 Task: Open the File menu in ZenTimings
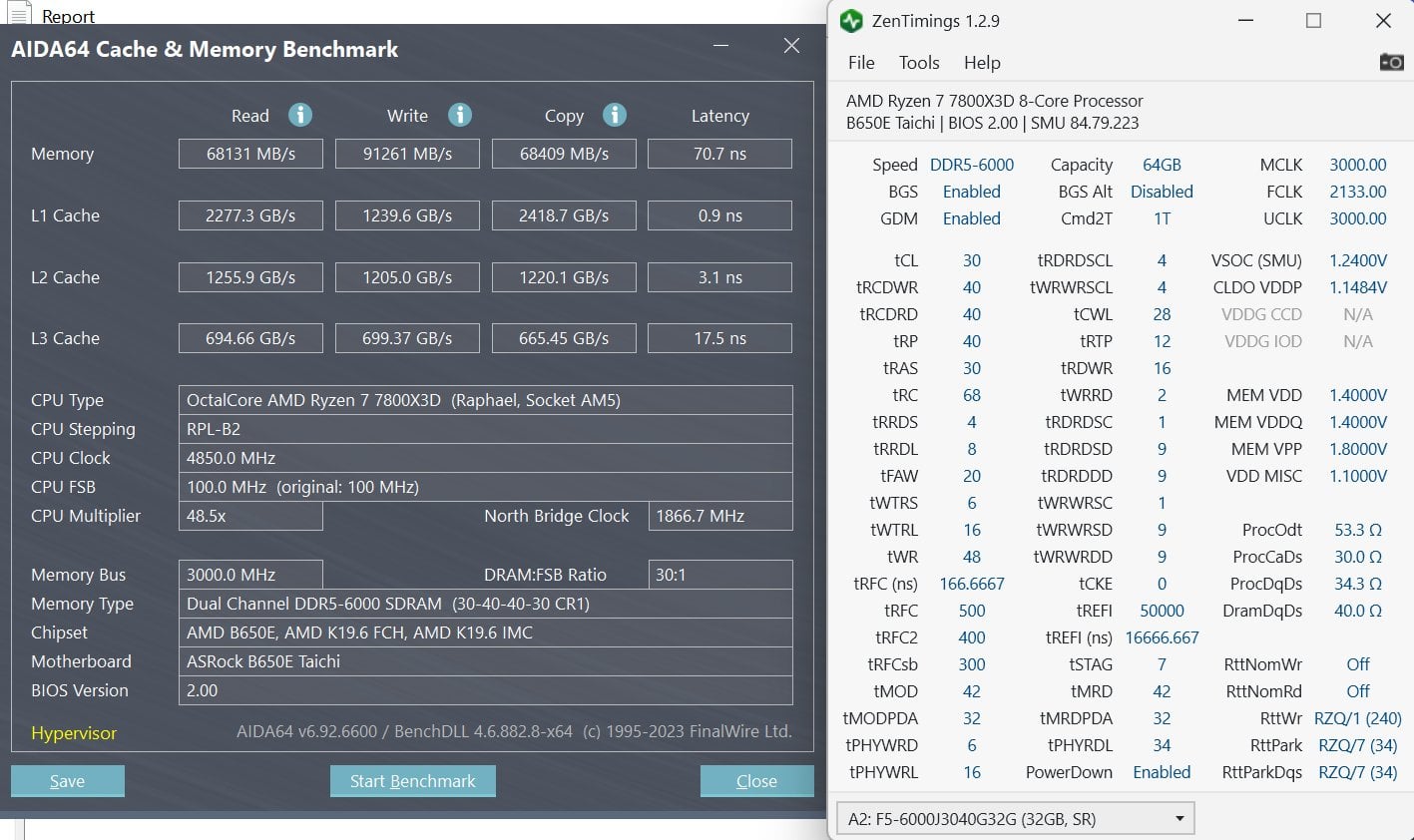coord(861,62)
